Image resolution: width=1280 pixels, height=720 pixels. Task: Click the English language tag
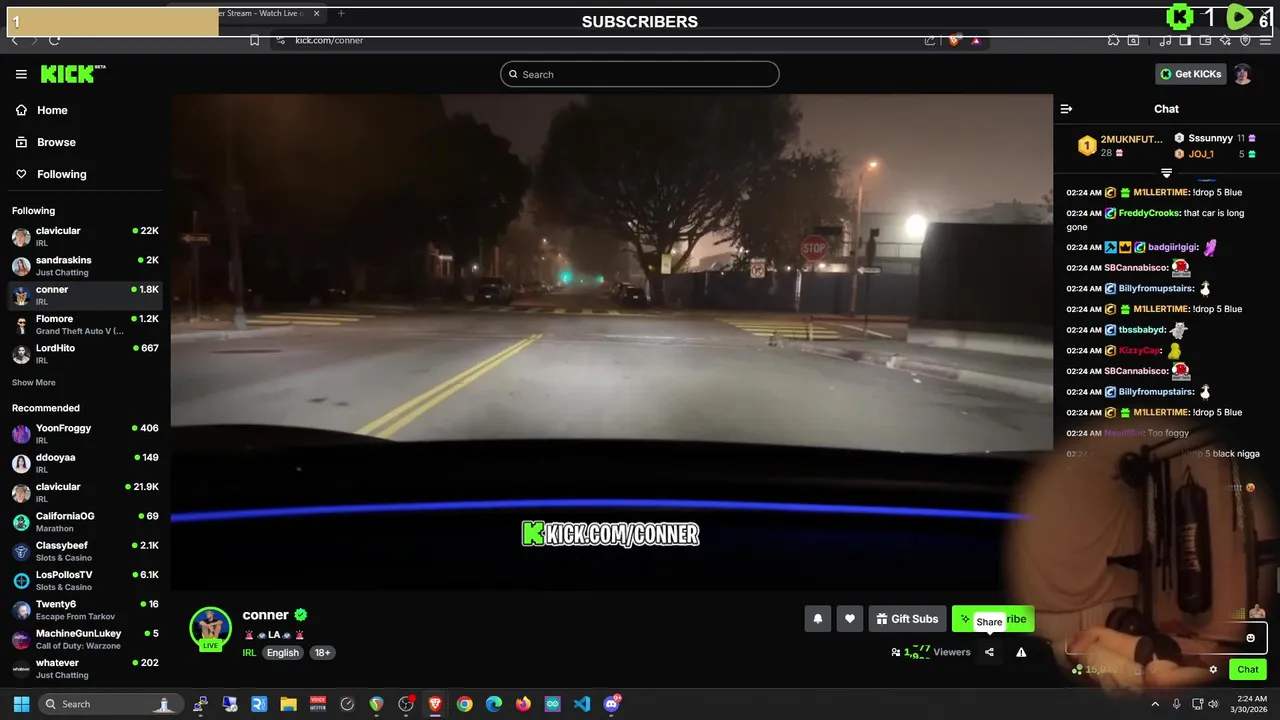[282, 653]
